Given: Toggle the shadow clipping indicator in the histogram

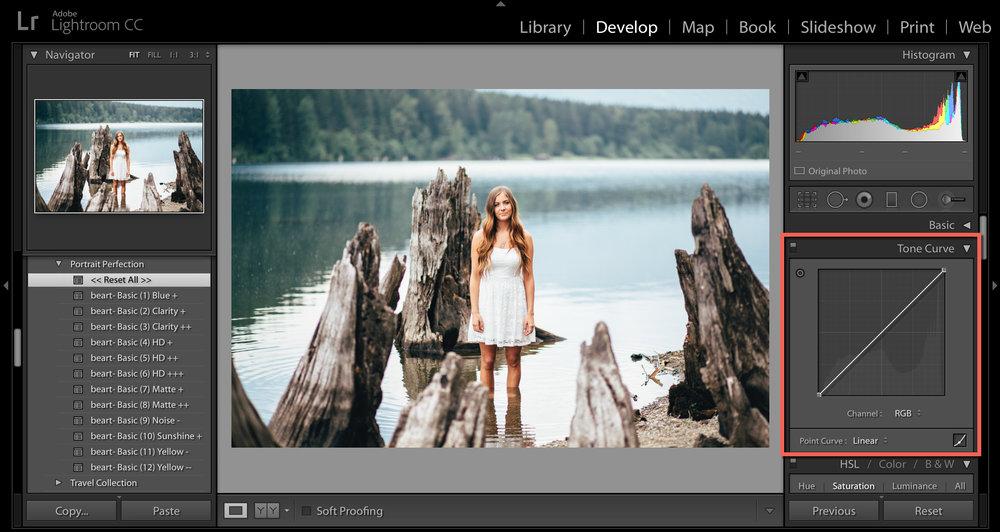Looking at the screenshot, I should (x=802, y=77).
